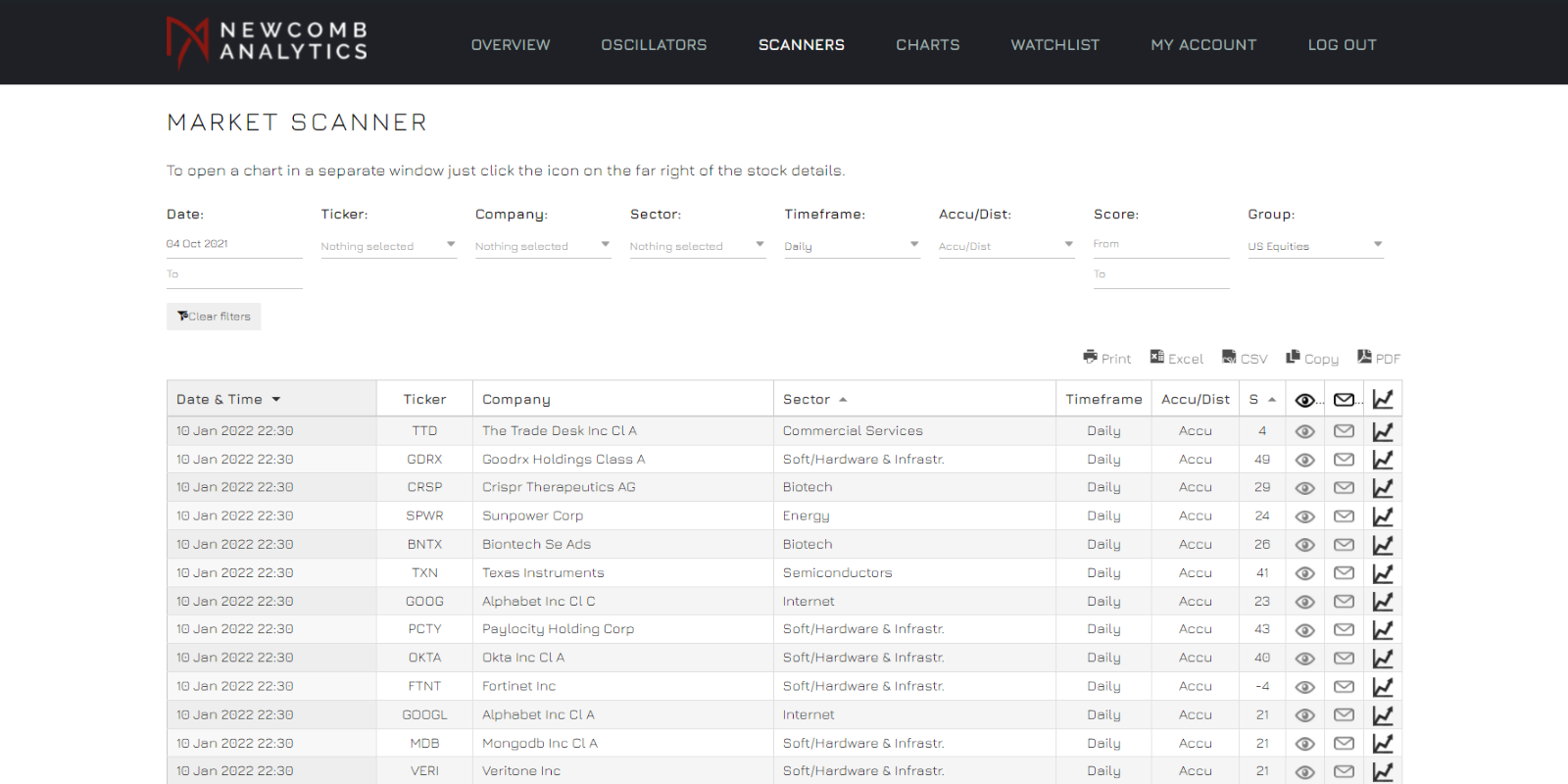
Task: Click the Newcomb Analytics logo
Action: click(267, 42)
